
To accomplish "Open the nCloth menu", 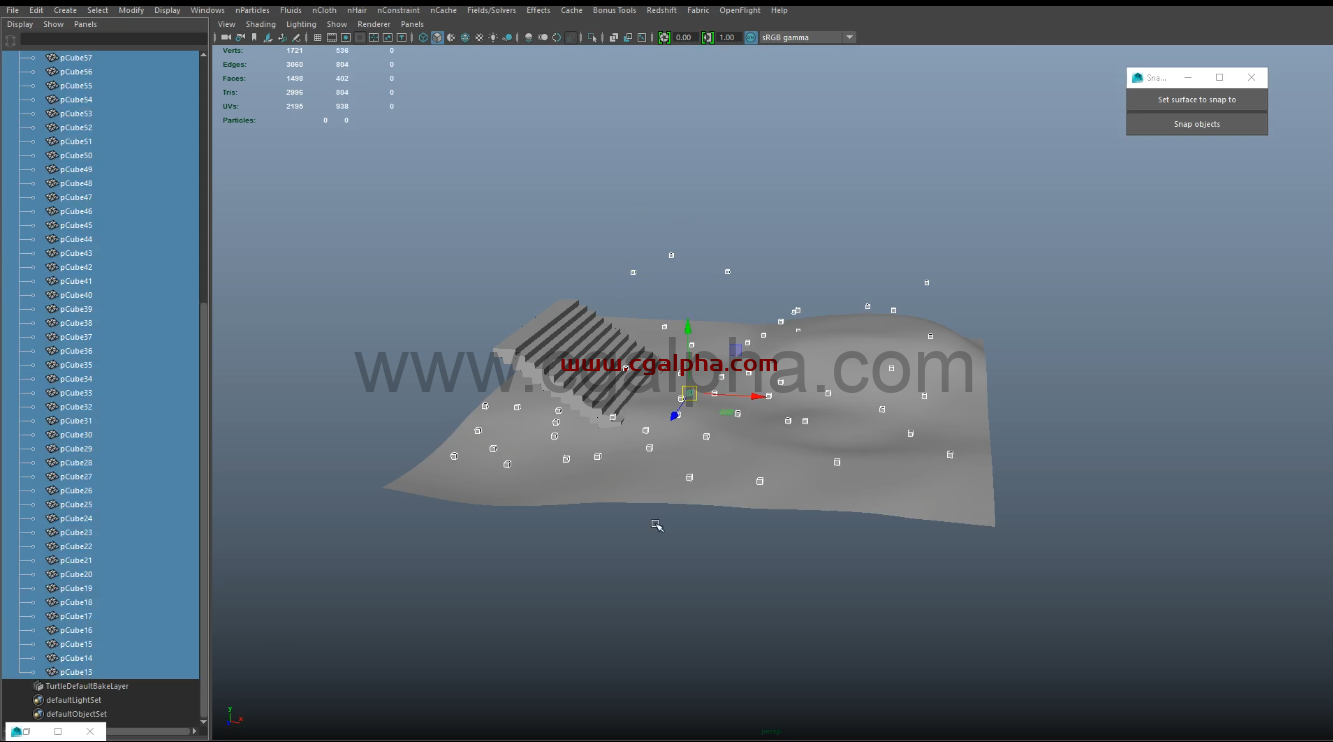I will (324, 10).
